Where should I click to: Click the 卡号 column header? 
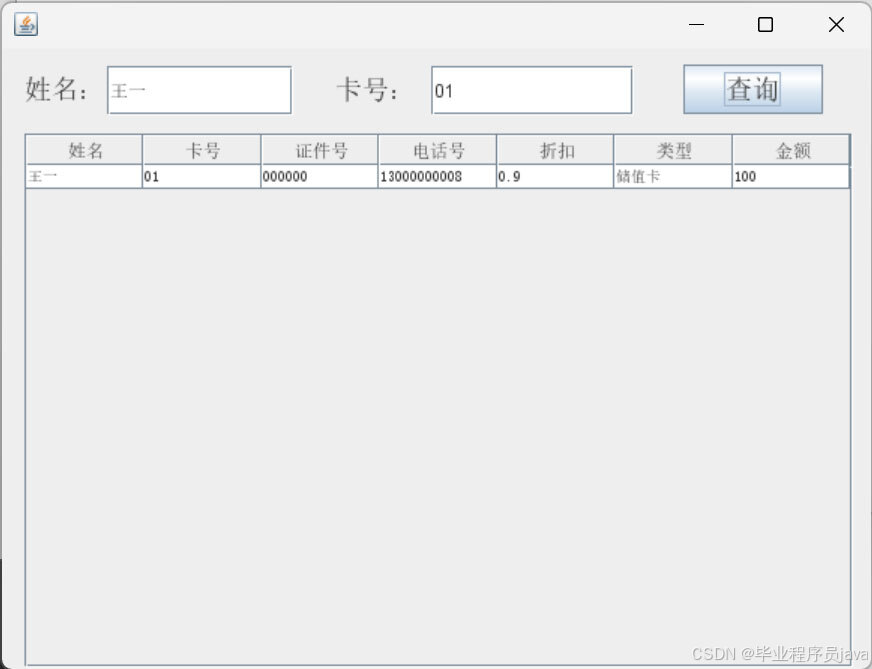[x=199, y=150]
